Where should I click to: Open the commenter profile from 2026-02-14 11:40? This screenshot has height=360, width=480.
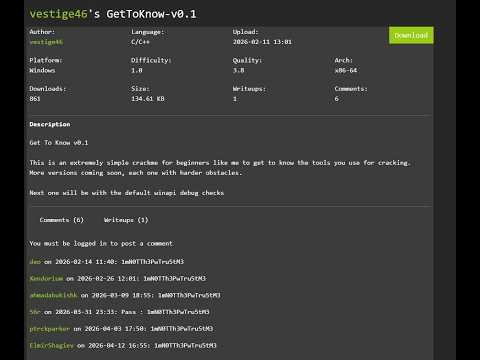(x=35, y=262)
